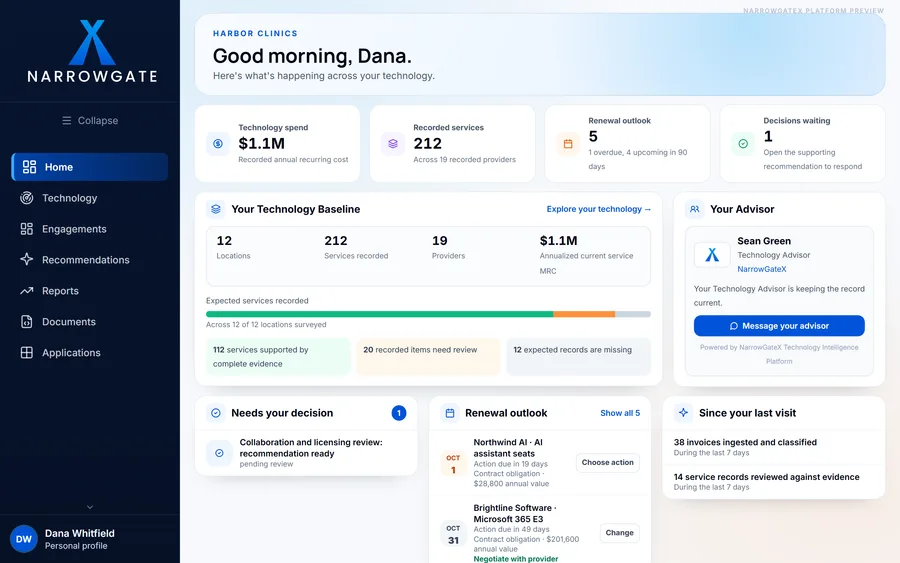The height and width of the screenshot is (563, 900).
Task: Open Collaboration and licensing review recommendation
Action: (306, 453)
